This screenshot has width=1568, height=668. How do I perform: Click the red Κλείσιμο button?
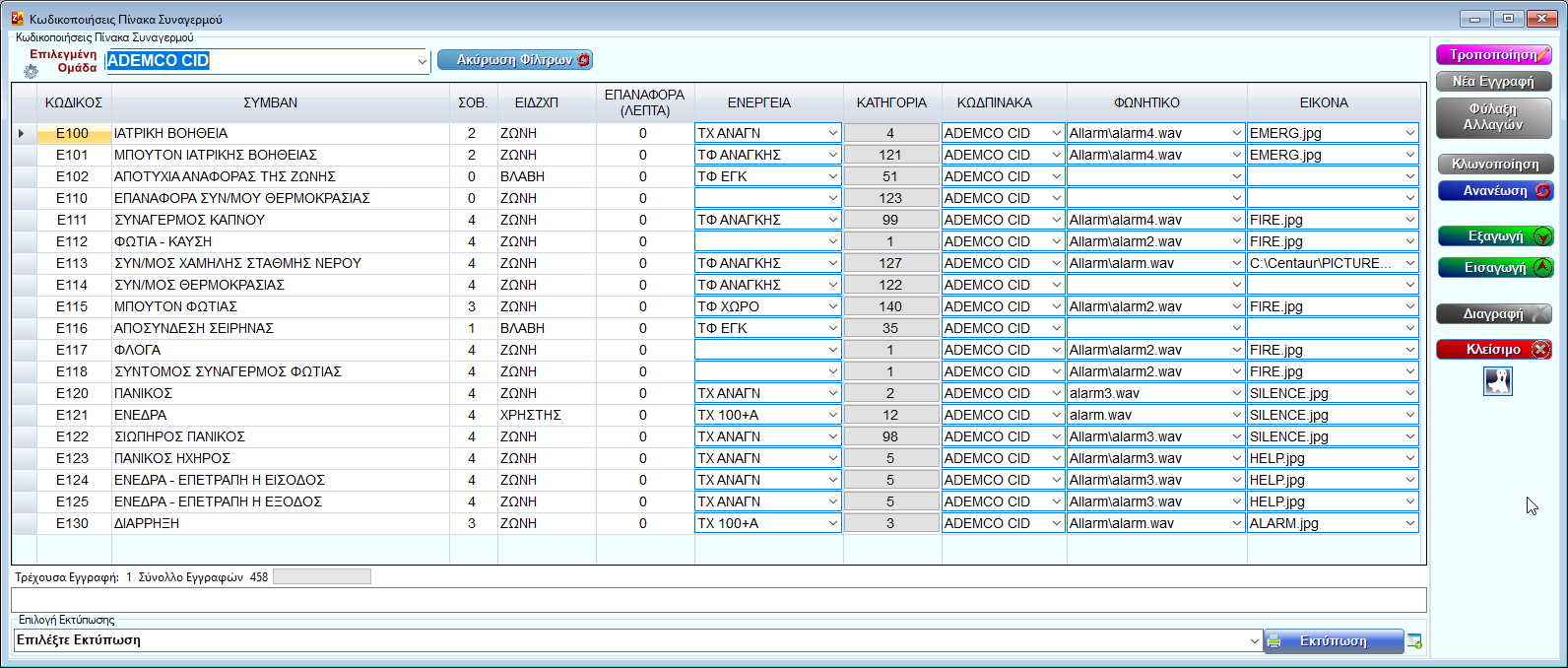click(x=1494, y=350)
